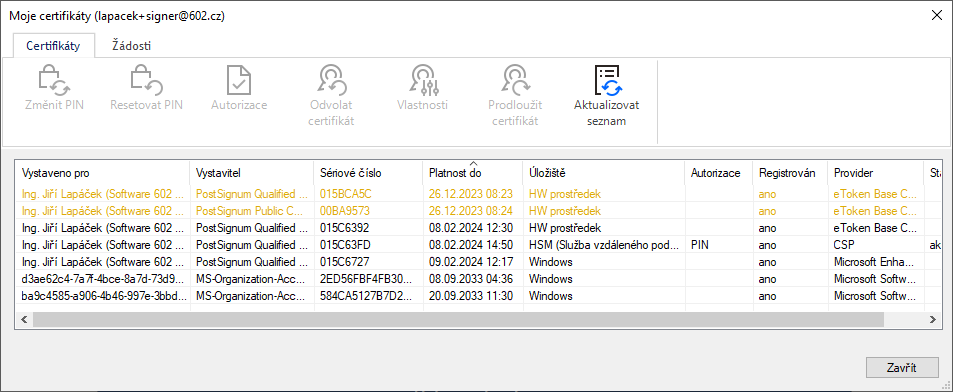Screen dimensions: 953x392
Task: Sort by Platnost do column header
Action: [473, 173]
